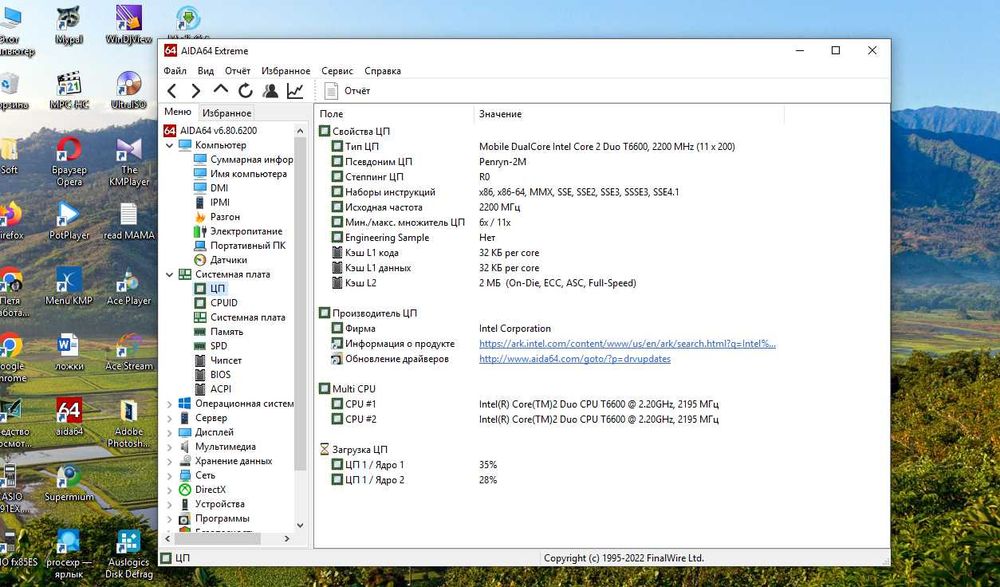Select the ACPI tree item
Image resolution: width=1000 pixels, height=587 pixels.
212,389
